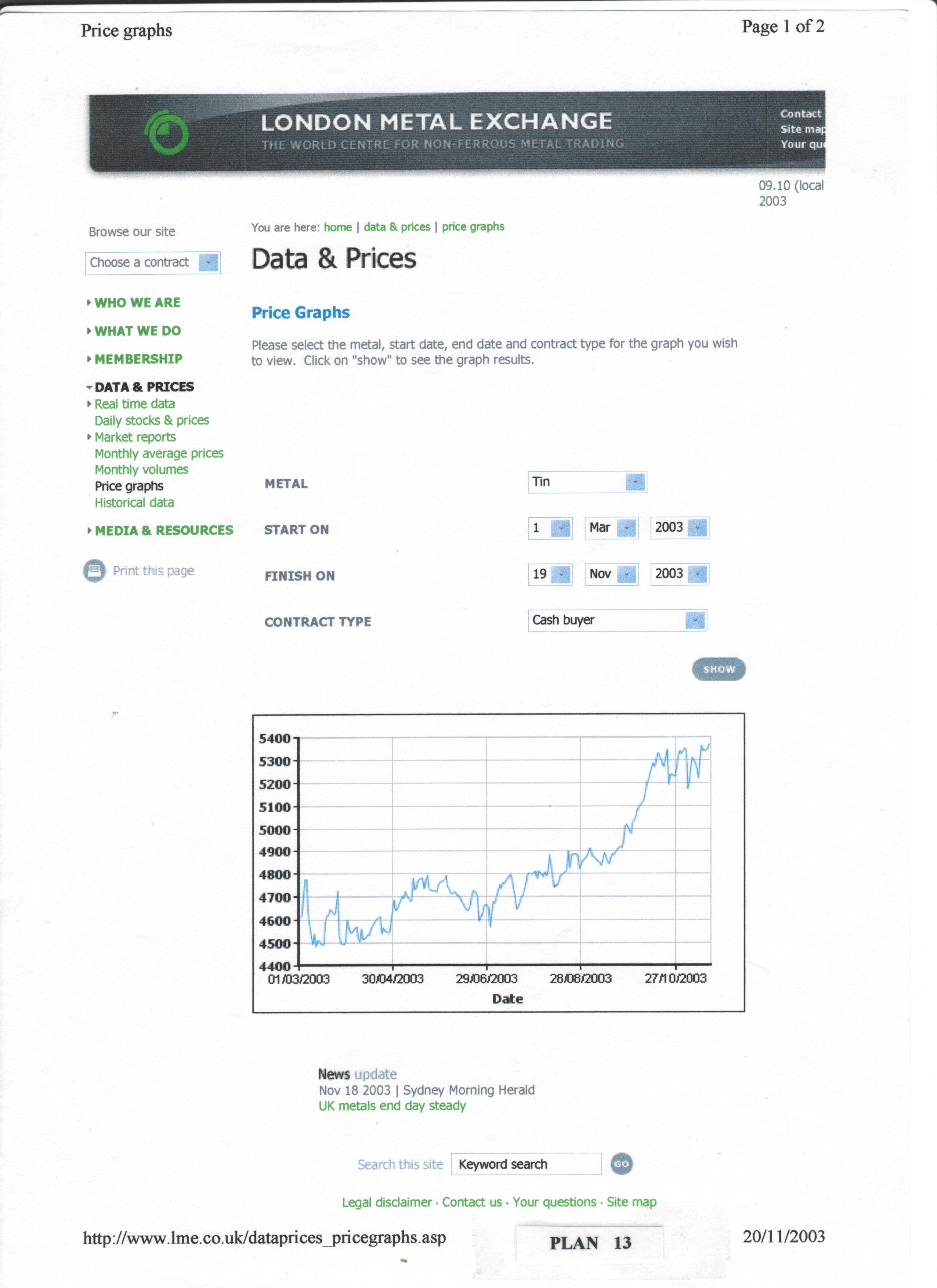Click the SHOW button
The width and height of the screenshot is (937, 1288).
719,669
